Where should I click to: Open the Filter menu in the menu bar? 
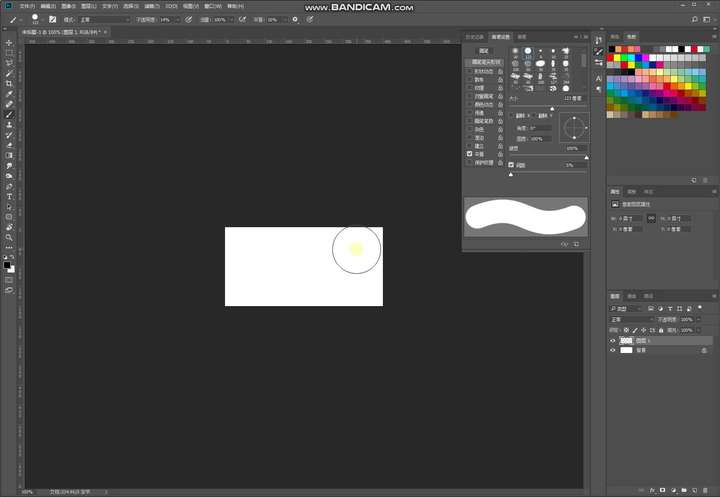point(152,6)
